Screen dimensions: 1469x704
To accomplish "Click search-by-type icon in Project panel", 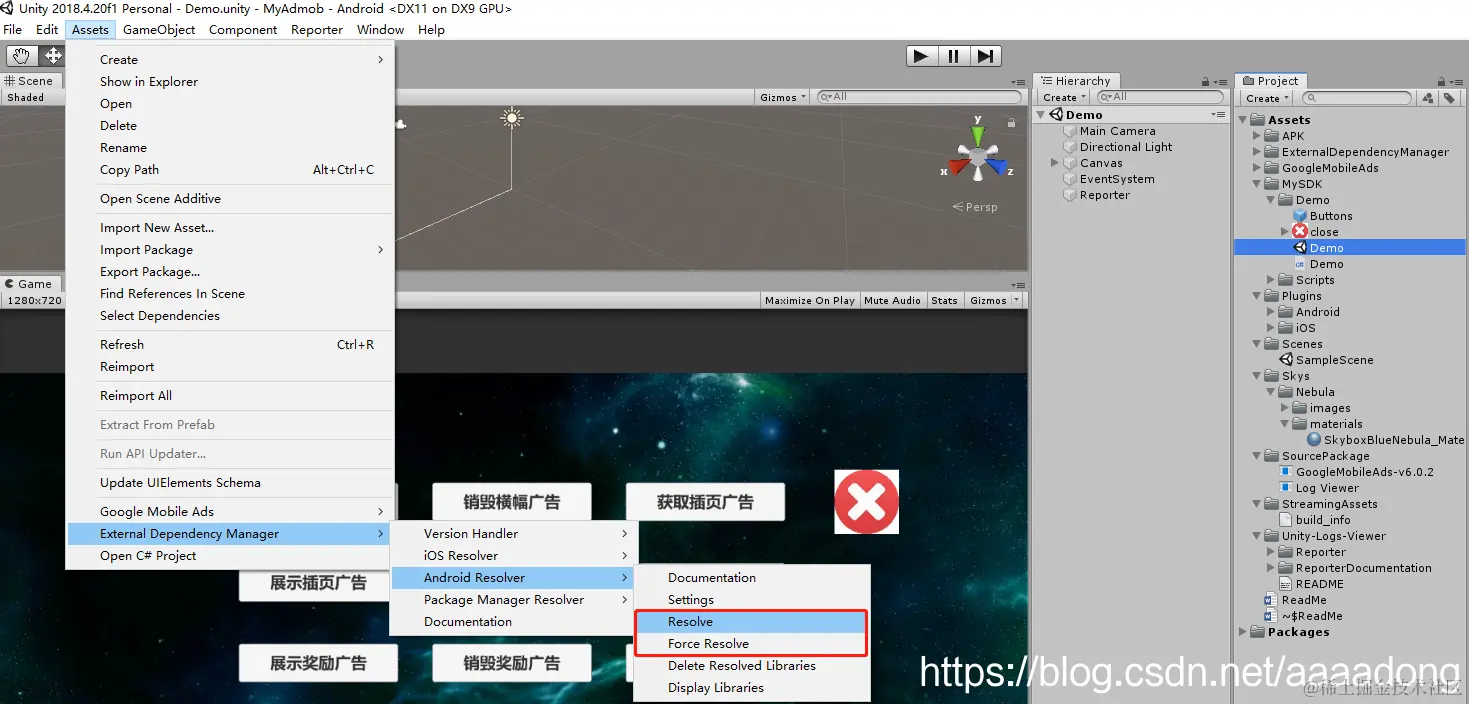I will [x=1428, y=98].
